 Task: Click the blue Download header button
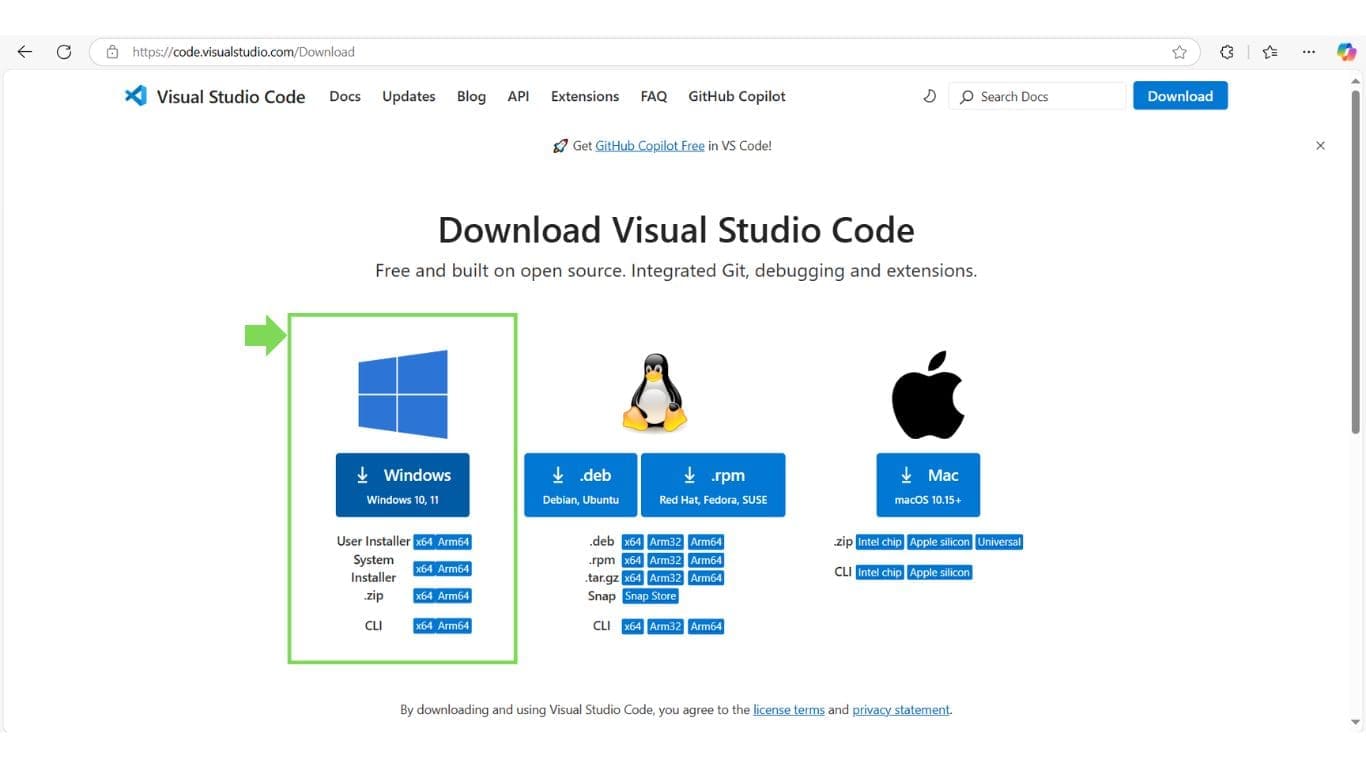click(x=1180, y=96)
